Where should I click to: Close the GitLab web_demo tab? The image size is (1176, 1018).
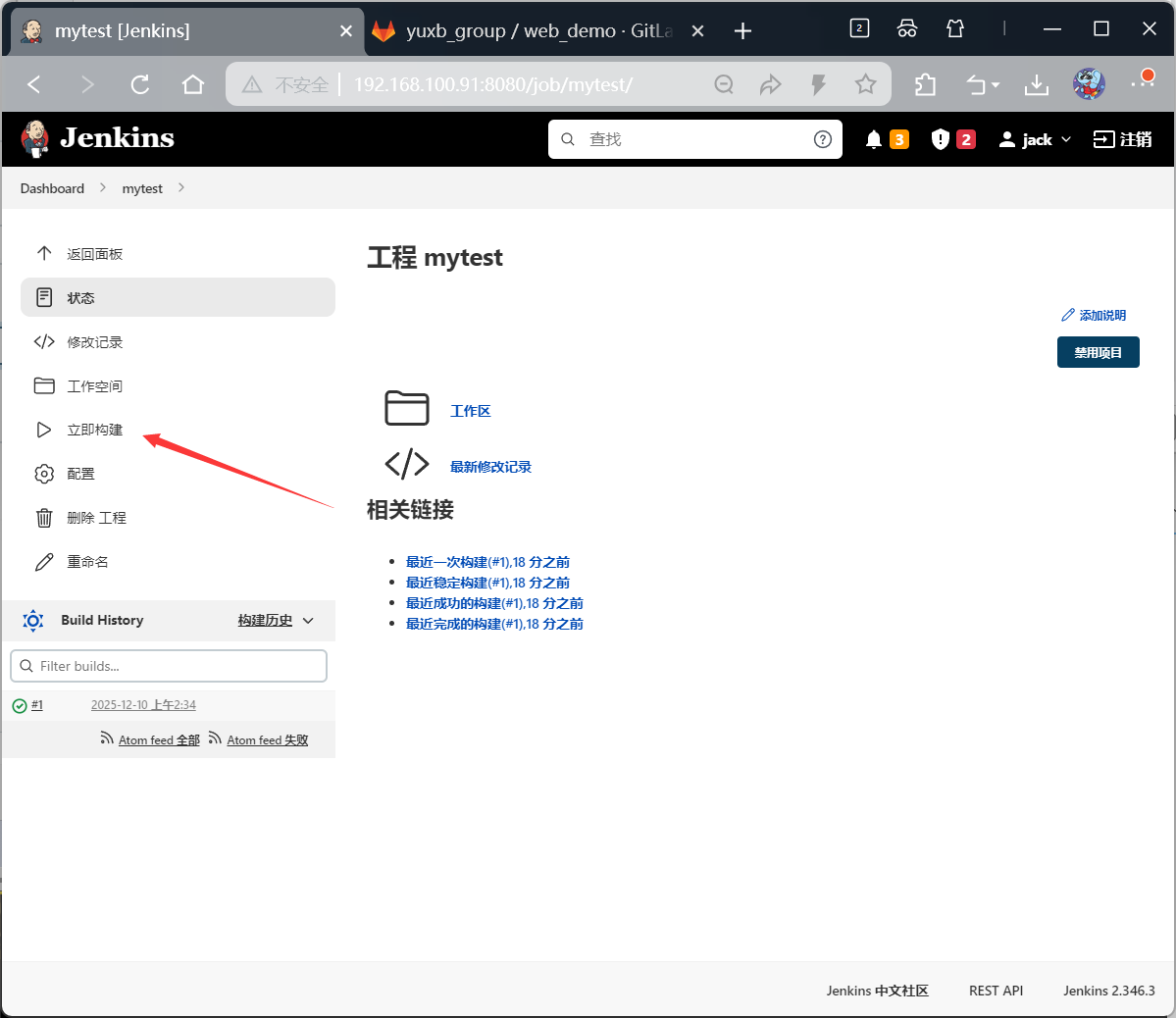(x=697, y=30)
